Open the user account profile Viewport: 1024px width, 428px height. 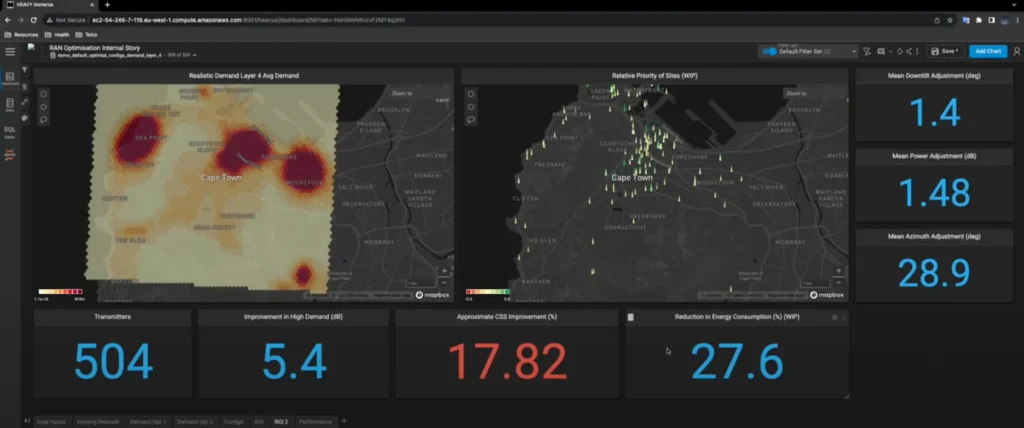(x=1016, y=52)
